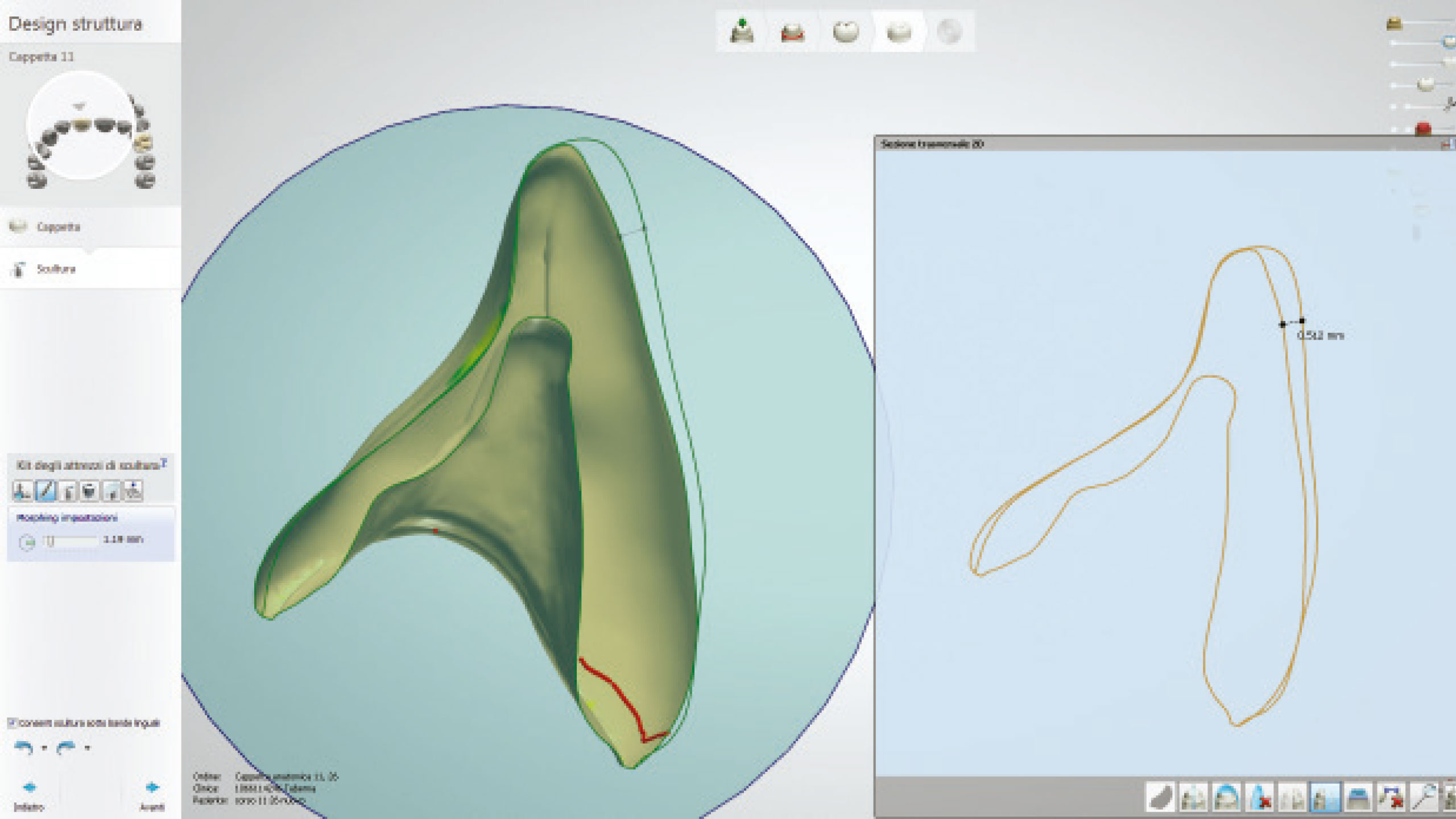This screenshot has height=819, width=1456.
Task: Open the redo history dropdown arrow
Action: point(87,748)
